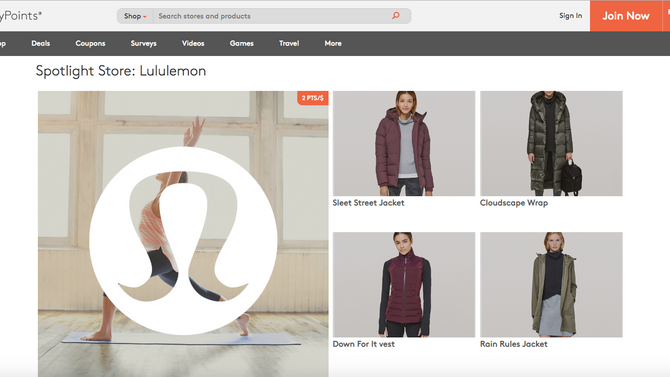Image resolution: width=670 pixels, height=377 pixels.
Task: Open the Surveys menu item
Action: (144, 43)
